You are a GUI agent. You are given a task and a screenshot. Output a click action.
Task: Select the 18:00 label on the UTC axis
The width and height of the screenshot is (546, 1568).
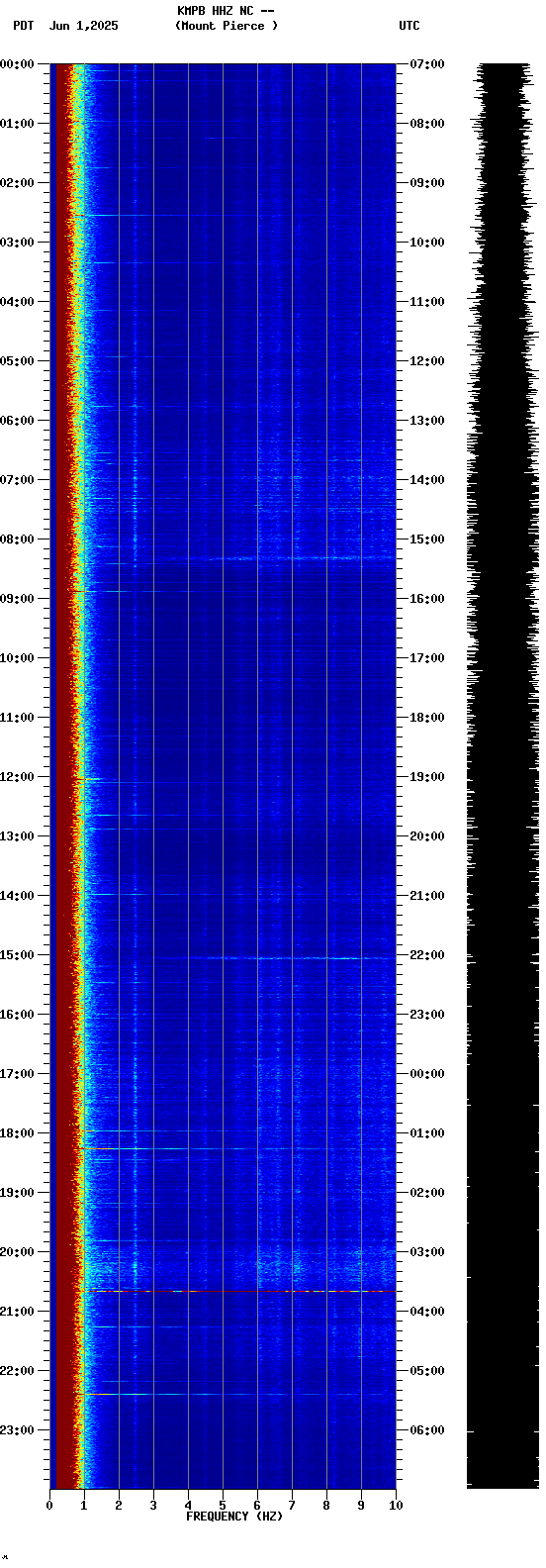tap(427, 718)
